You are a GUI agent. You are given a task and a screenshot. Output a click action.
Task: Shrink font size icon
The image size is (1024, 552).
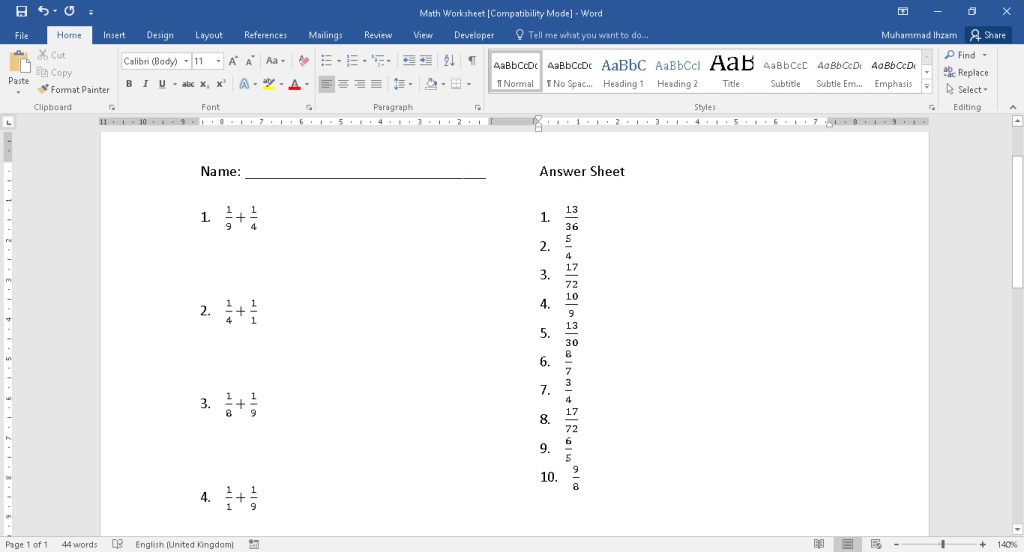click(x=249, y=61)
